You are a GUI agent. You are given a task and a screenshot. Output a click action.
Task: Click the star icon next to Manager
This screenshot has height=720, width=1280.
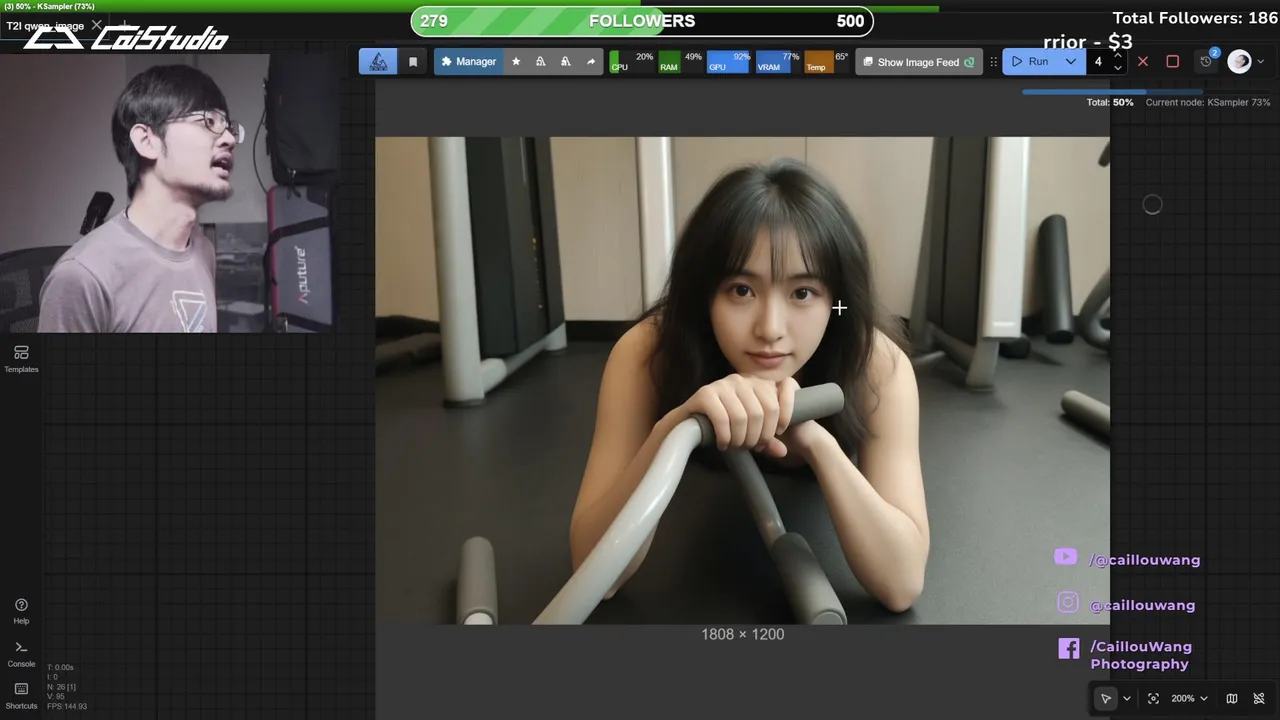(x=516, y=62)
